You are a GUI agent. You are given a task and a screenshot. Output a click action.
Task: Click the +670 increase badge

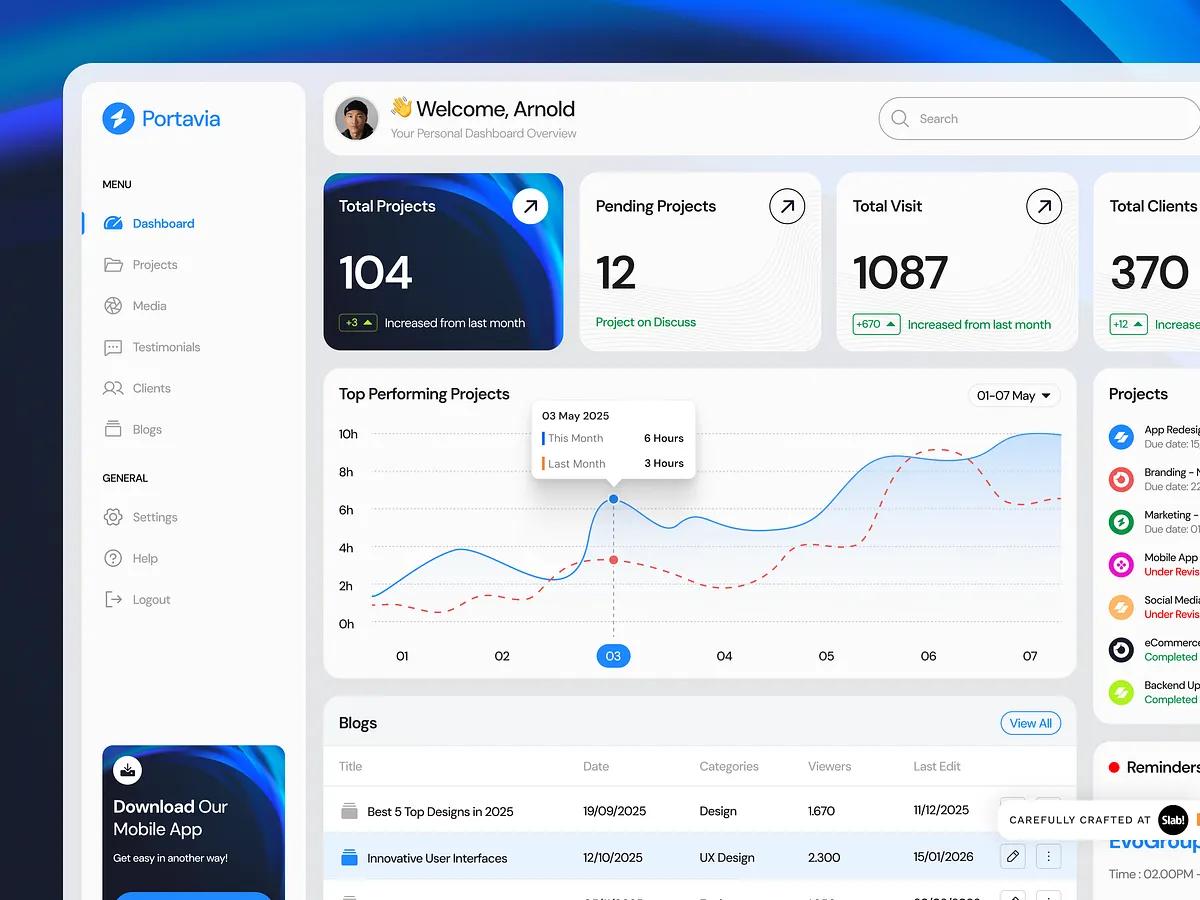876,324
